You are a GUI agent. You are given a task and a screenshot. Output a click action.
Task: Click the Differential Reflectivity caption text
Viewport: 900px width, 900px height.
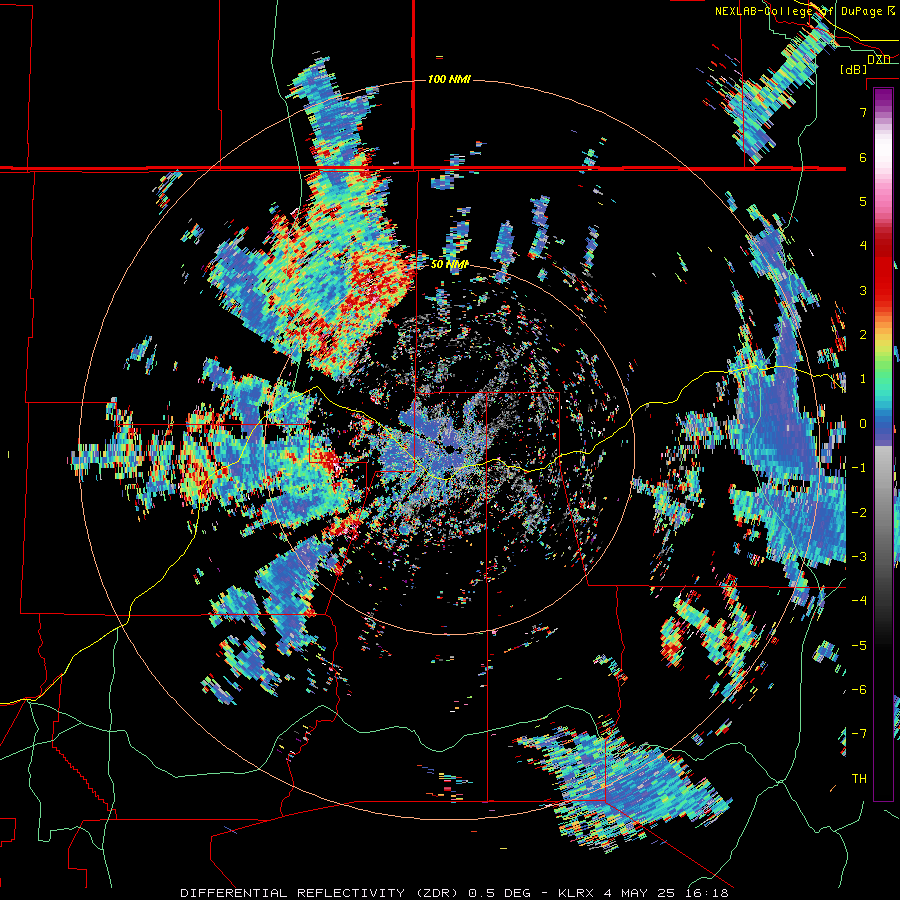tap(454, 893)
